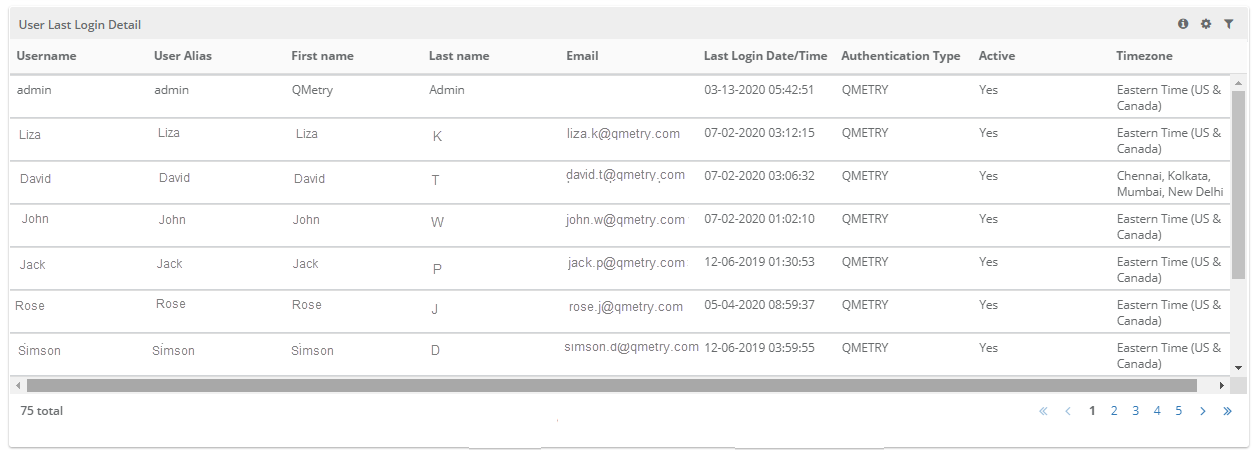Viewport: 1254px width, 450px height.
Task: Sort by the First name column header
Action: point(322,56)
